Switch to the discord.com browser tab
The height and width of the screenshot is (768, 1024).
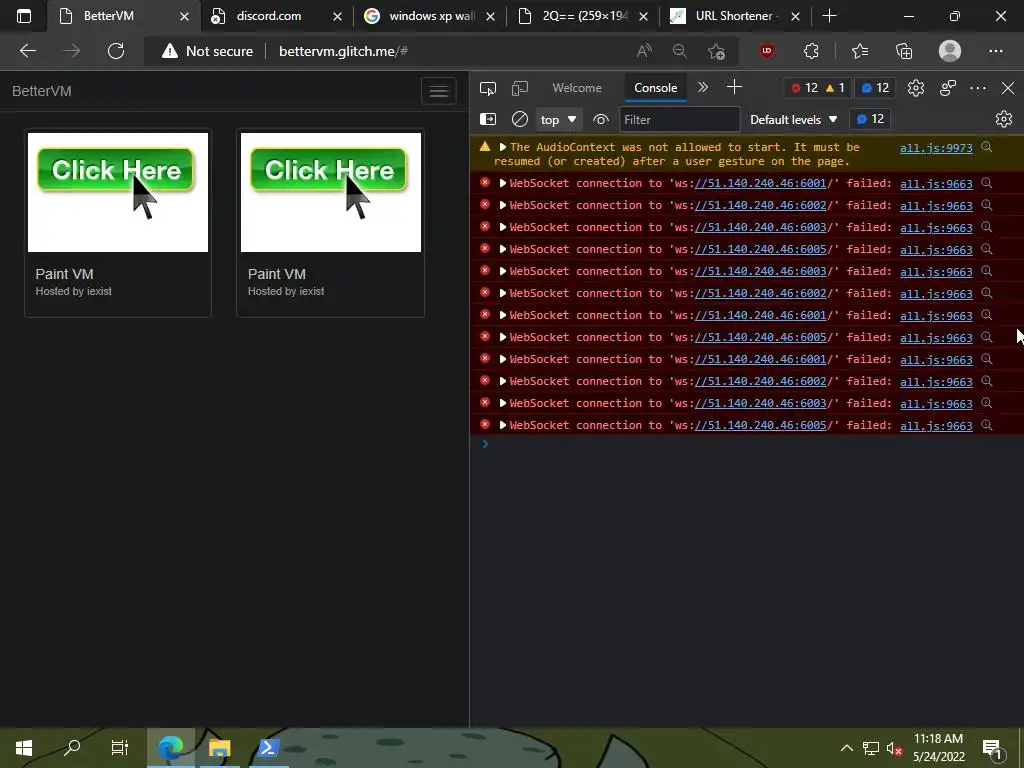point(268,16)
